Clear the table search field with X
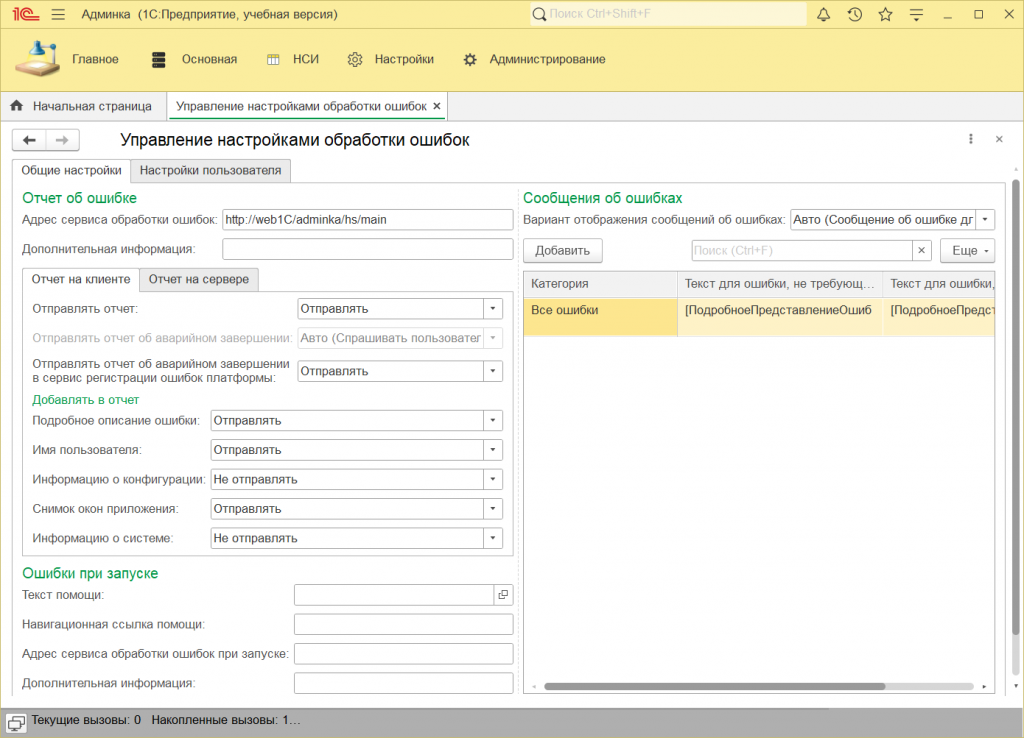This screenshot has height=738, width=1024. tap(922, 250)
